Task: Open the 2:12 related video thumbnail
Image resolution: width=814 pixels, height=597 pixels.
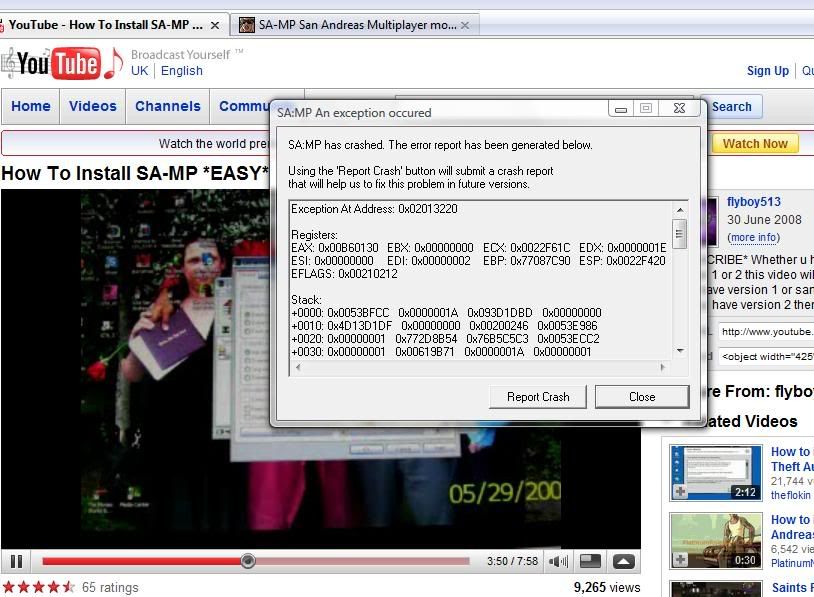Action: [x=716, y=472]
